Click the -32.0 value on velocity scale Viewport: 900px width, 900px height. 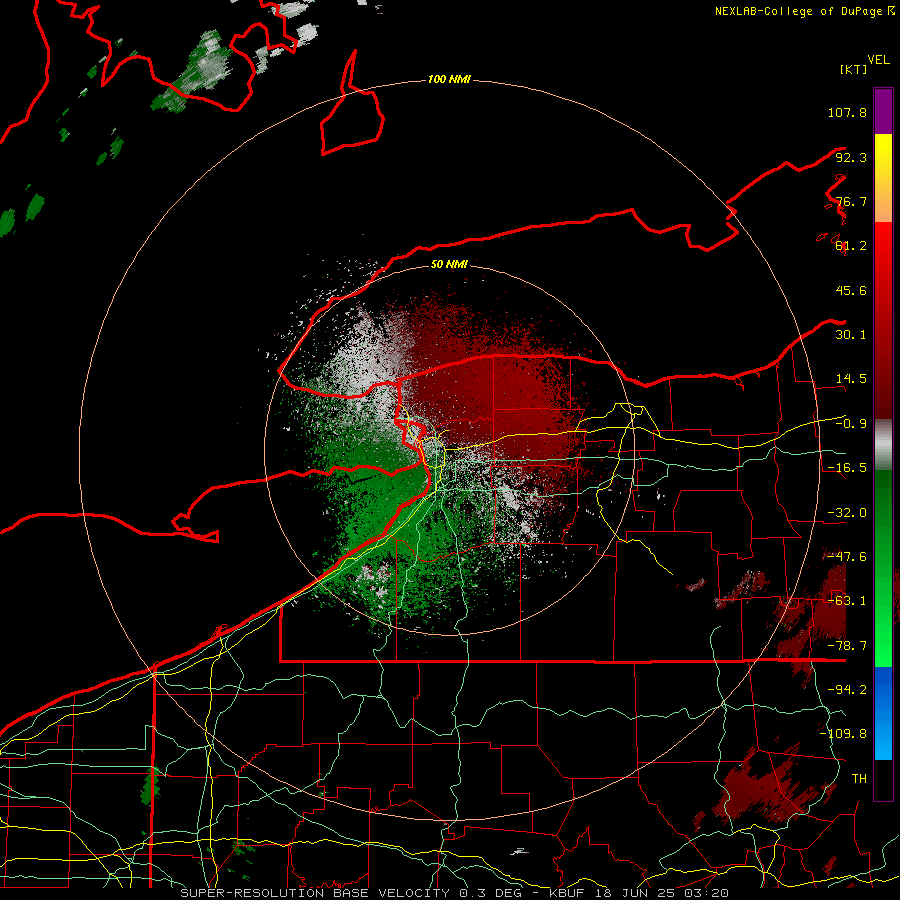pos(847,513)
